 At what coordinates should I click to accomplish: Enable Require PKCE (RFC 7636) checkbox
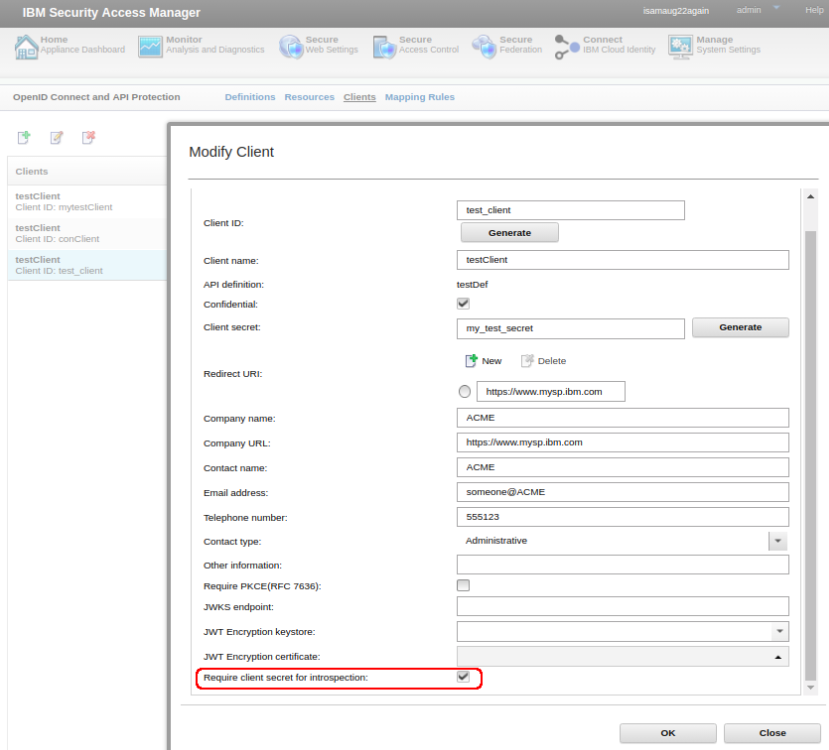pos(463,585)
